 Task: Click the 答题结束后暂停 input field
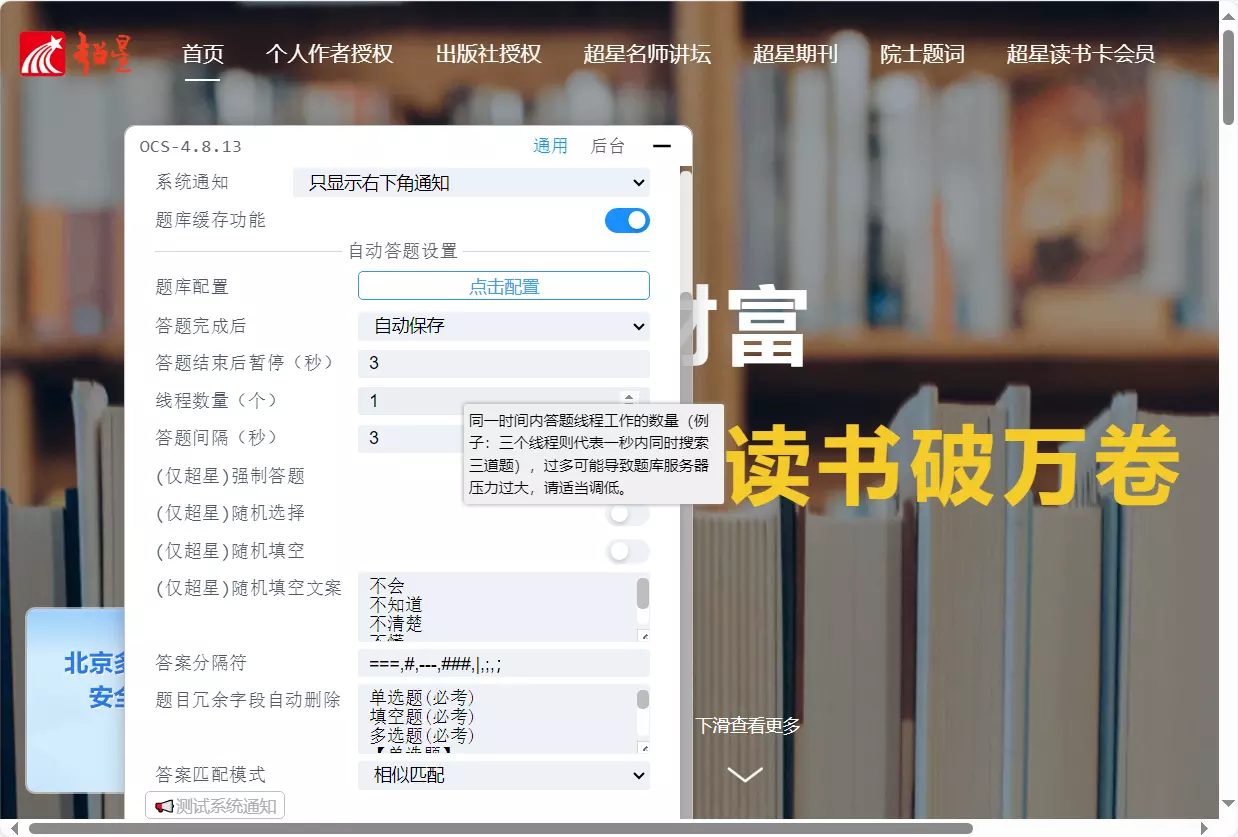coord(503,363)
